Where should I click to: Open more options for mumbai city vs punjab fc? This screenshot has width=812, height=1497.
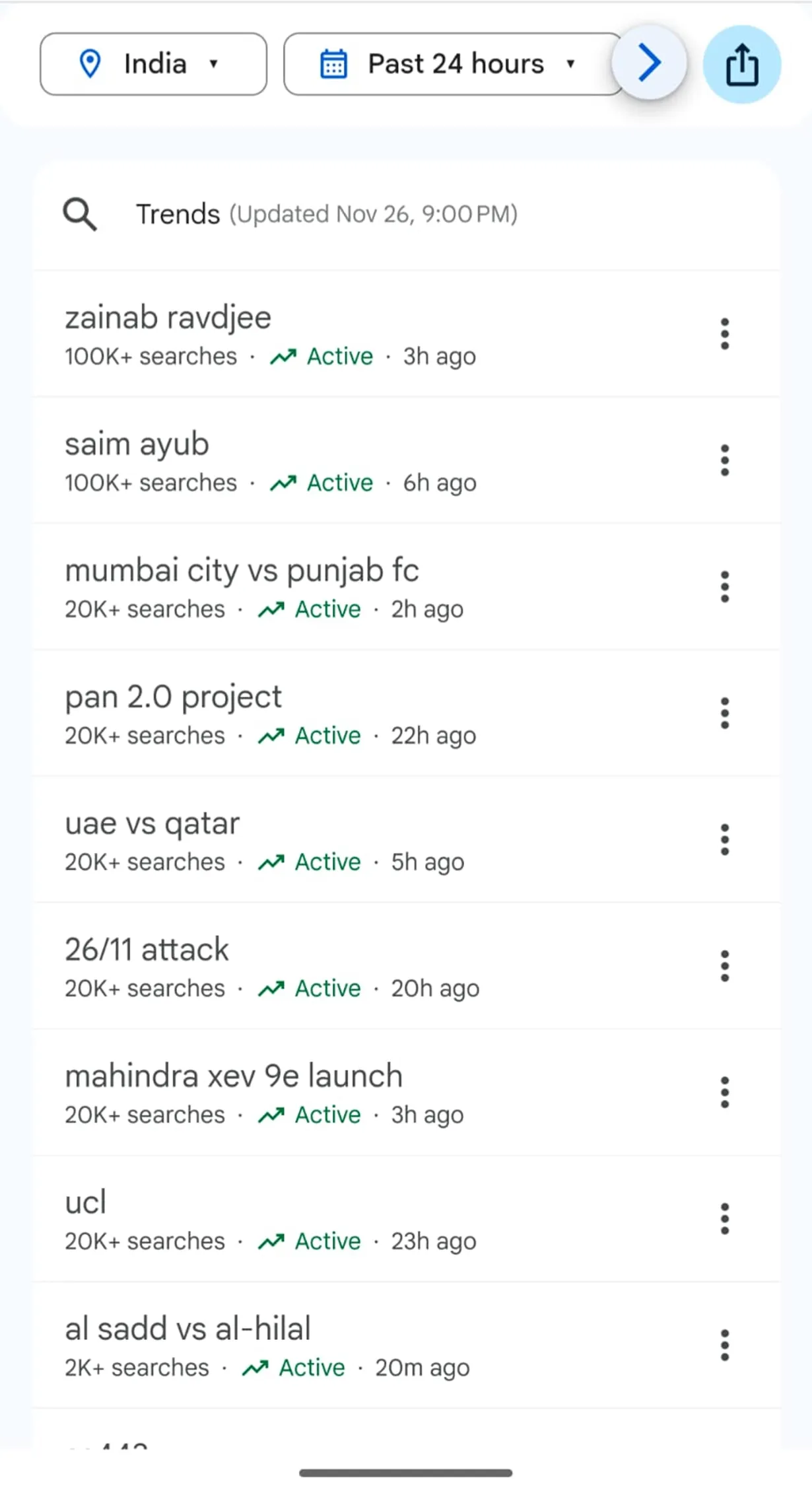point(724,586)
